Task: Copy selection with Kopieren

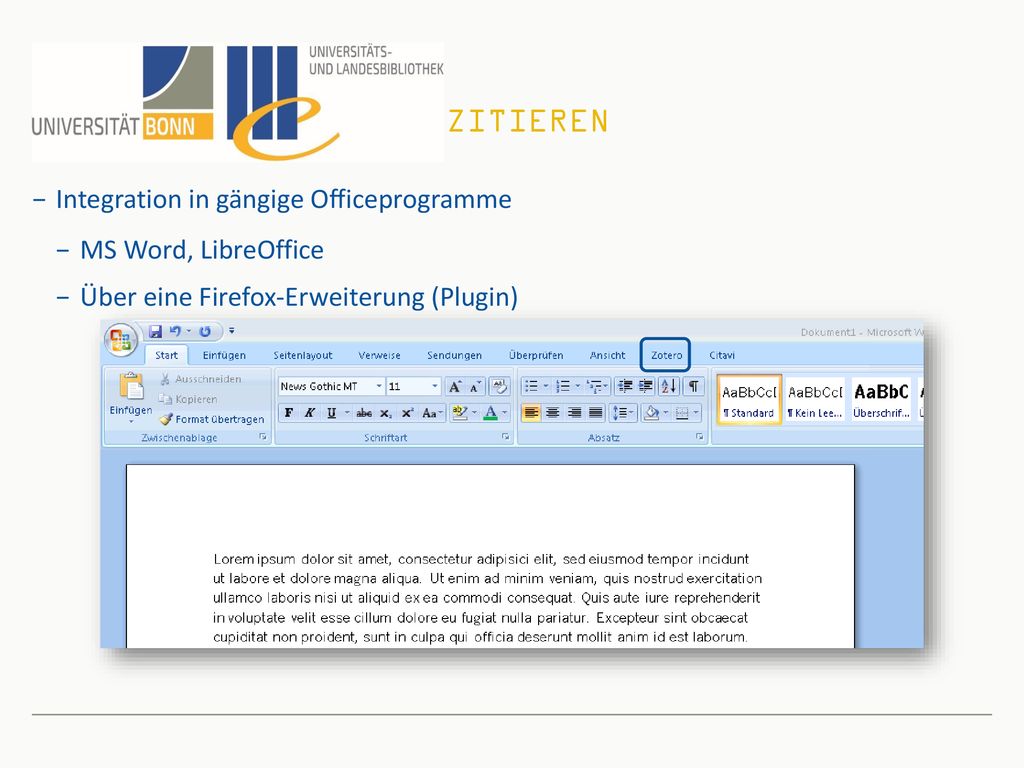Action: pyautogui.click(x=188, y=399)
